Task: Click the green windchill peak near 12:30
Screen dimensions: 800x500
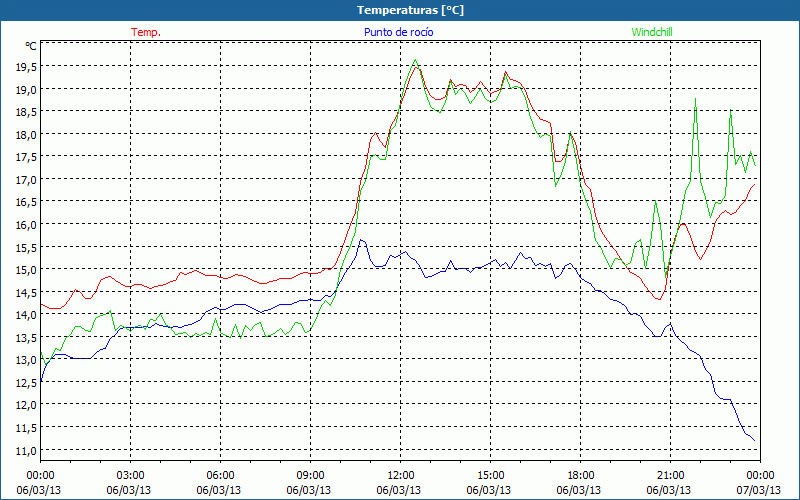Action: 415,60
